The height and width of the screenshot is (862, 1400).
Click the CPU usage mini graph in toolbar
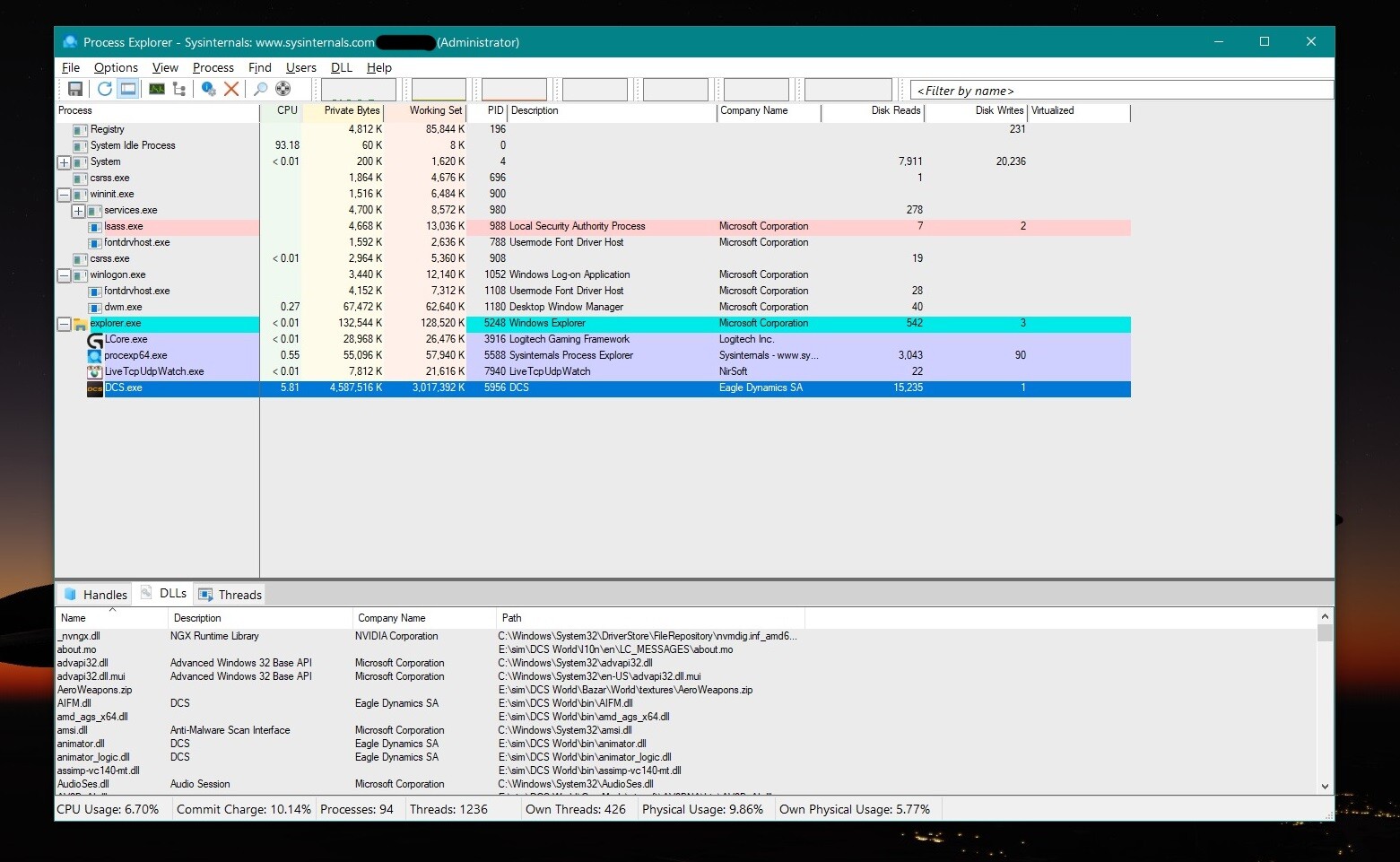tap(359, 90)
